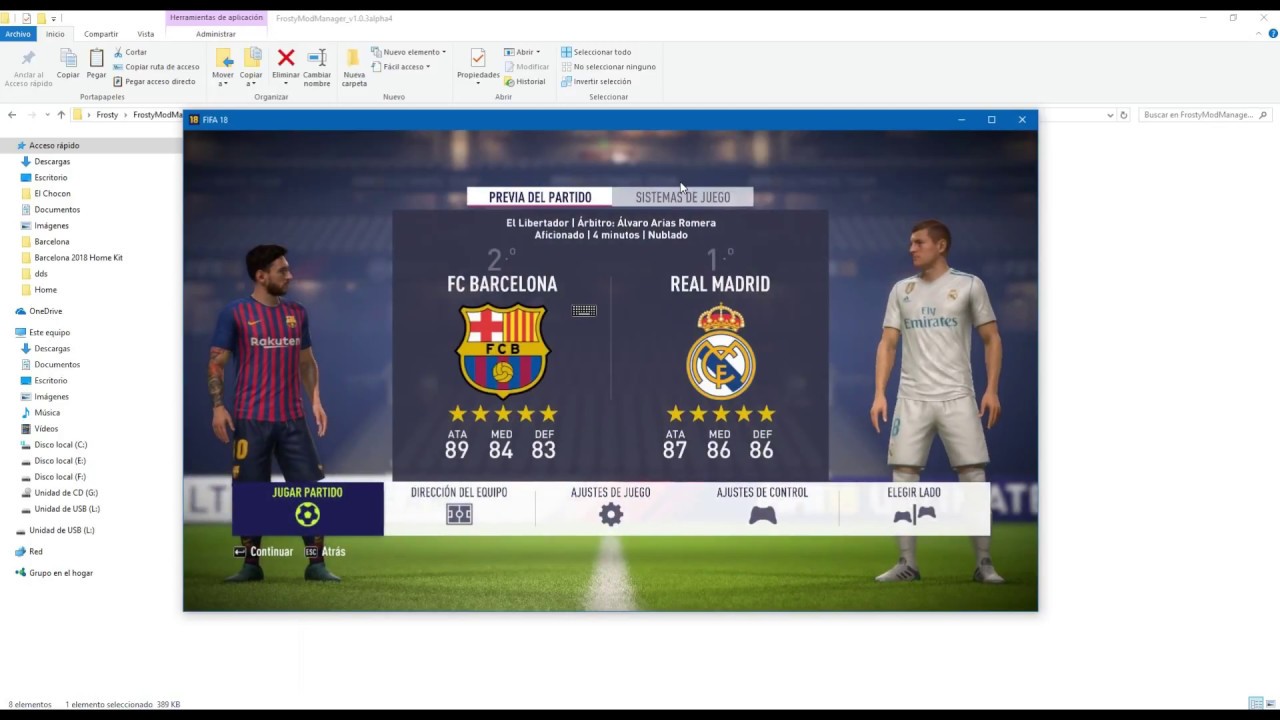Expand the Nuevo elemento dropdown
The width and height of the screenshot is (1280, 720).
(x=409, y=52)
